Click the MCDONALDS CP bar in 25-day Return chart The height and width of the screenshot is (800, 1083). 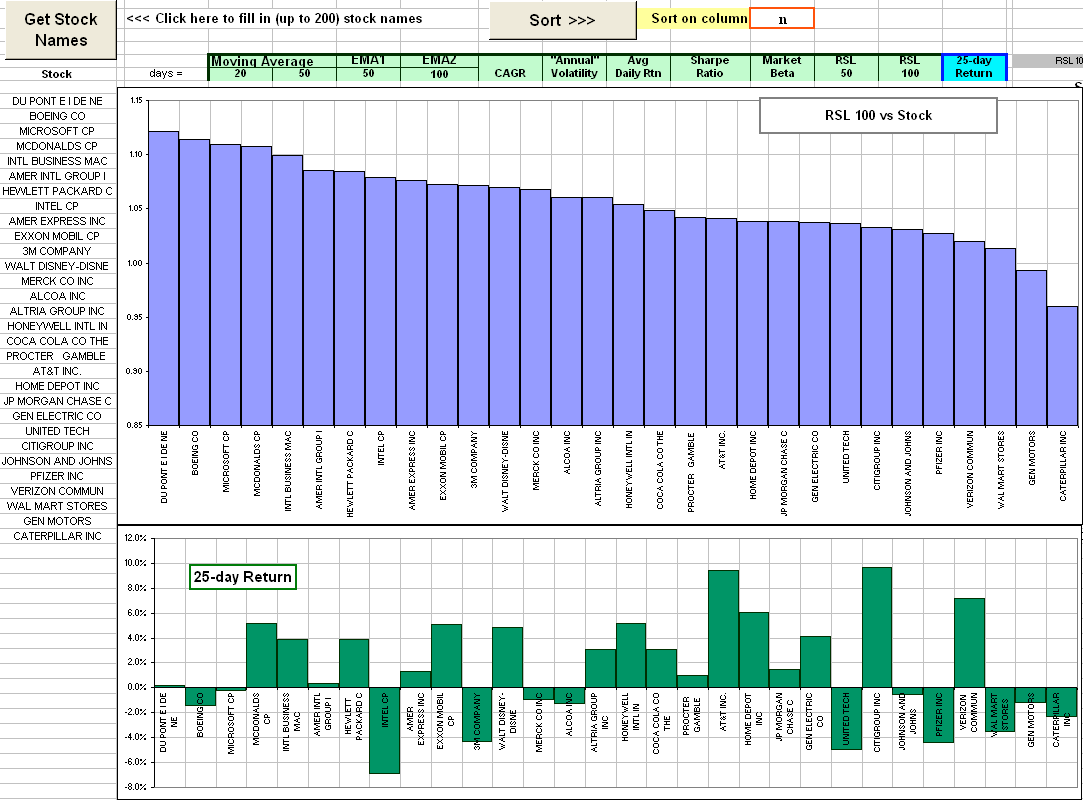[x=261, y=656]
